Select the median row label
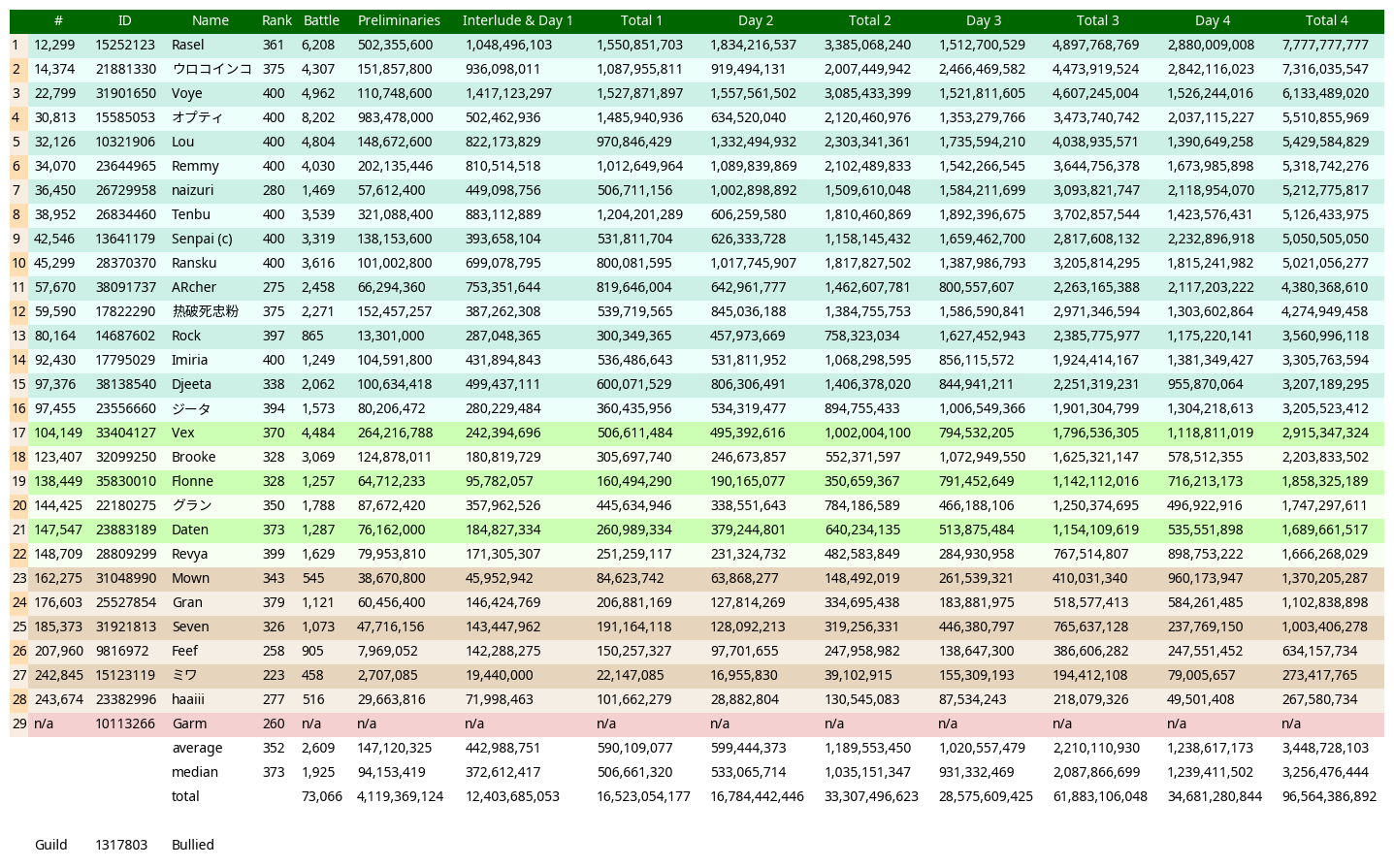The width and height of the screenshot is (1394, 868). click(x=195, y=772)
